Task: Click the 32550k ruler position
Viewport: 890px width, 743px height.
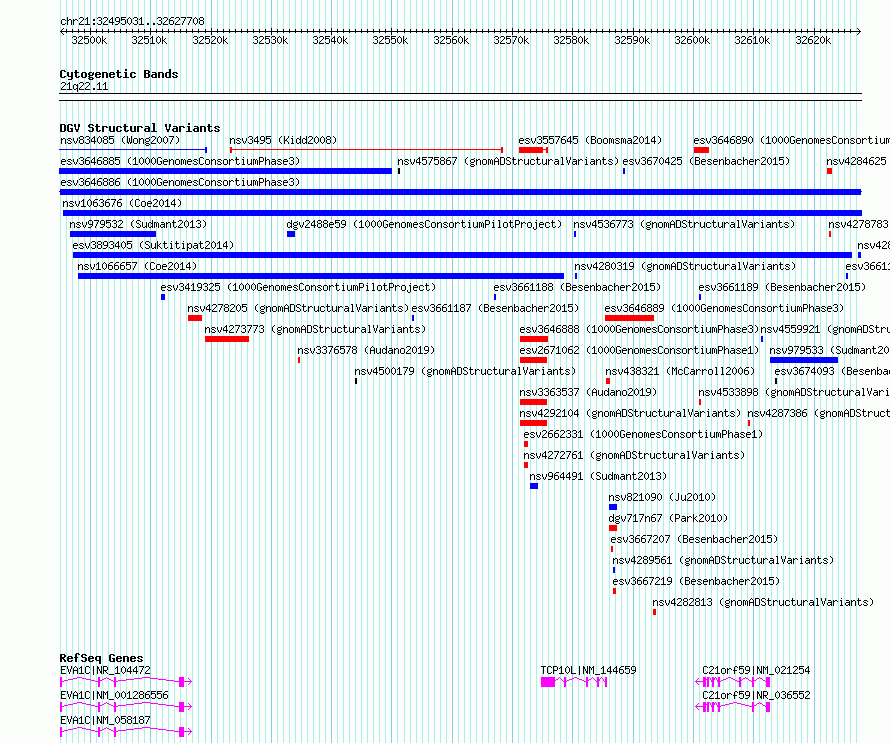Action: [x=390, y=40]
